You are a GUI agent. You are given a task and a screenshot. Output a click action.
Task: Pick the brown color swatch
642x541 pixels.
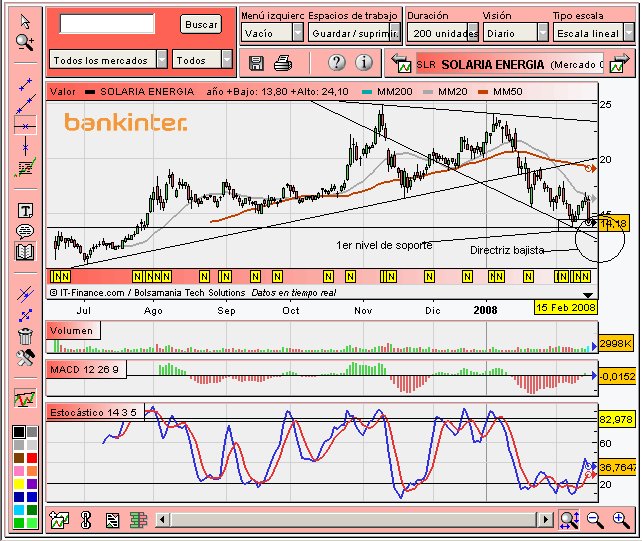coord(19,458)
